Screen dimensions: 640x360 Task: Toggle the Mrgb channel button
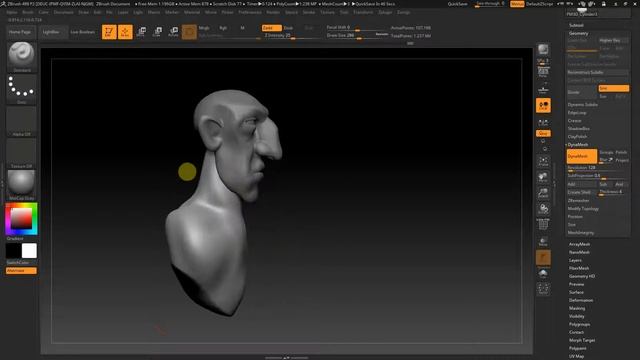204,28
